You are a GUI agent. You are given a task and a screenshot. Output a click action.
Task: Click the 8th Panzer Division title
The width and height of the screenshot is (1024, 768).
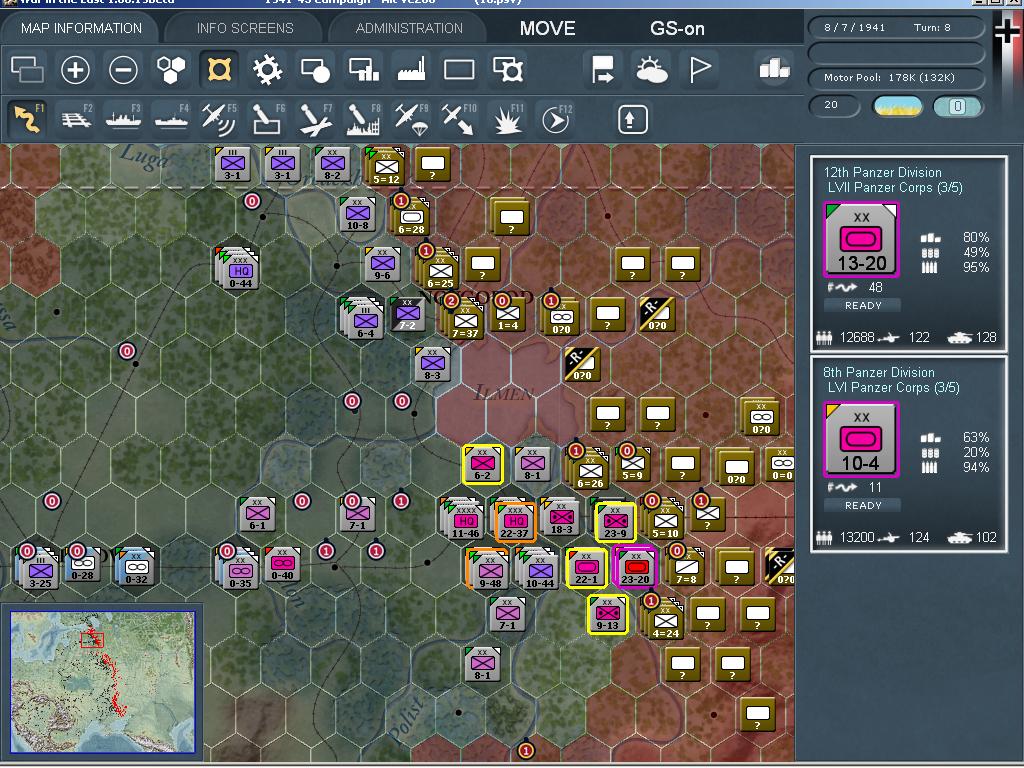(878, 372)
